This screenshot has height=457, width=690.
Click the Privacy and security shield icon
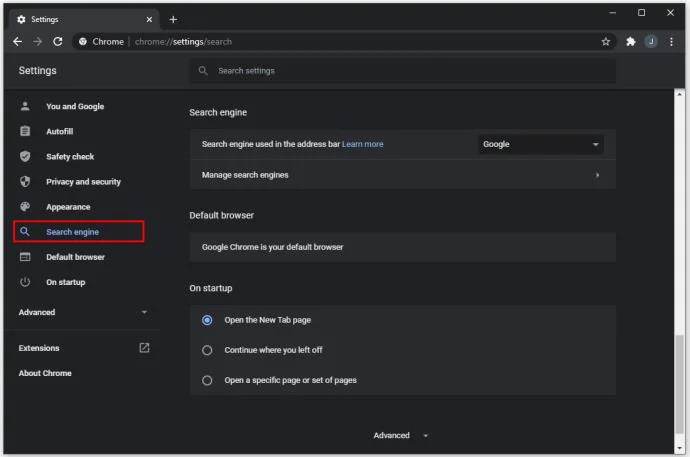tap(25, 181)
